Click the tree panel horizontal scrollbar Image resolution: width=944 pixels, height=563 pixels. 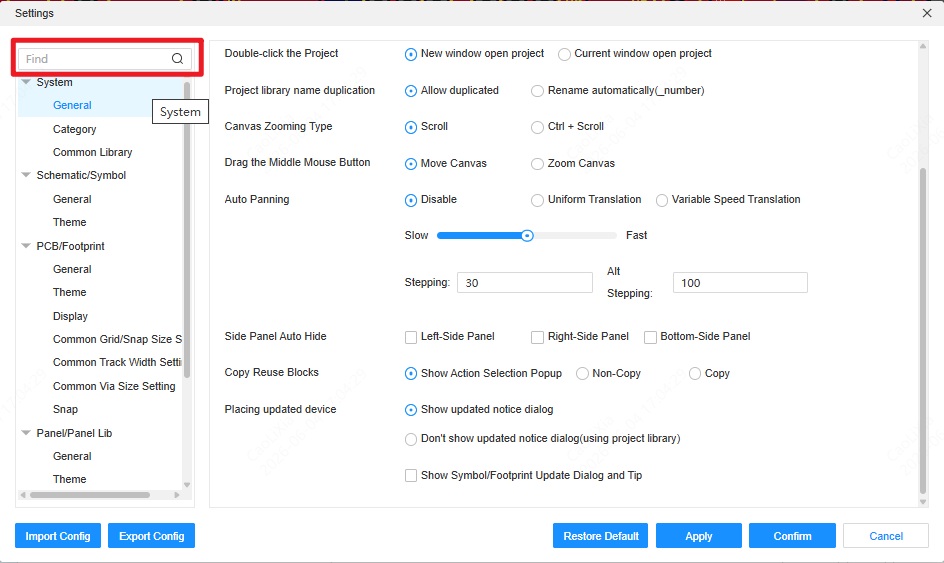pos(90,495)
